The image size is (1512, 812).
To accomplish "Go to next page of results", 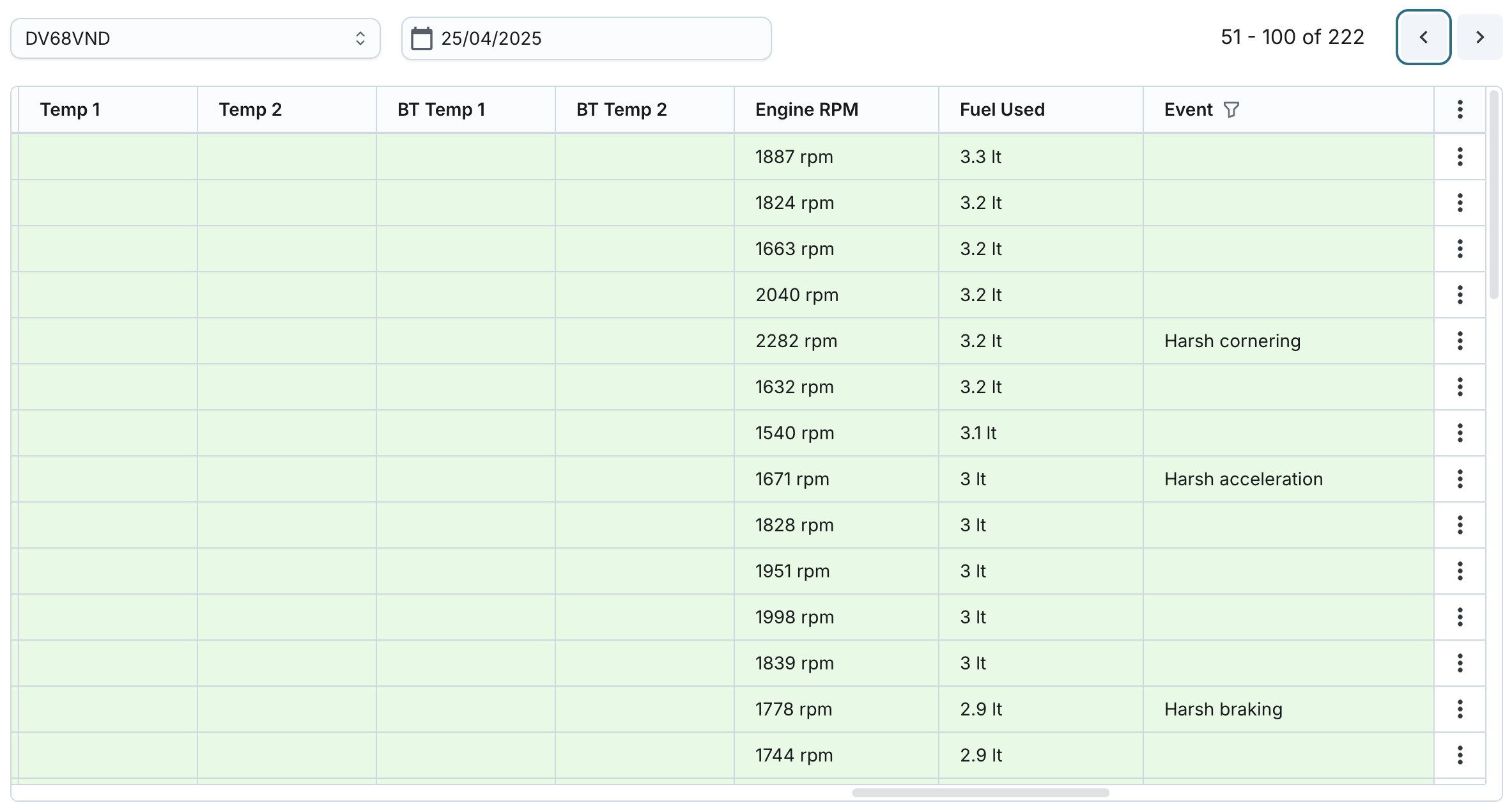I will click(x=1479, y=37).
